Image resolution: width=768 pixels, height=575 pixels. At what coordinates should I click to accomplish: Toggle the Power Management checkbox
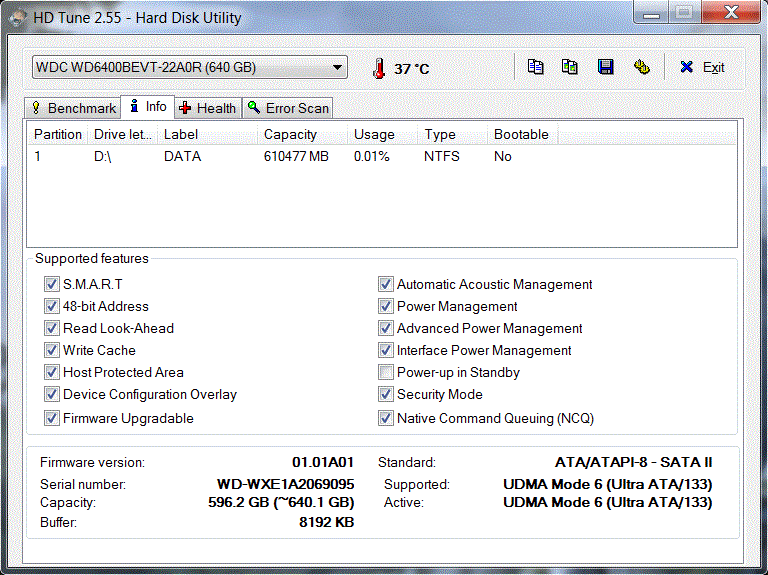(x=385, y=306)
